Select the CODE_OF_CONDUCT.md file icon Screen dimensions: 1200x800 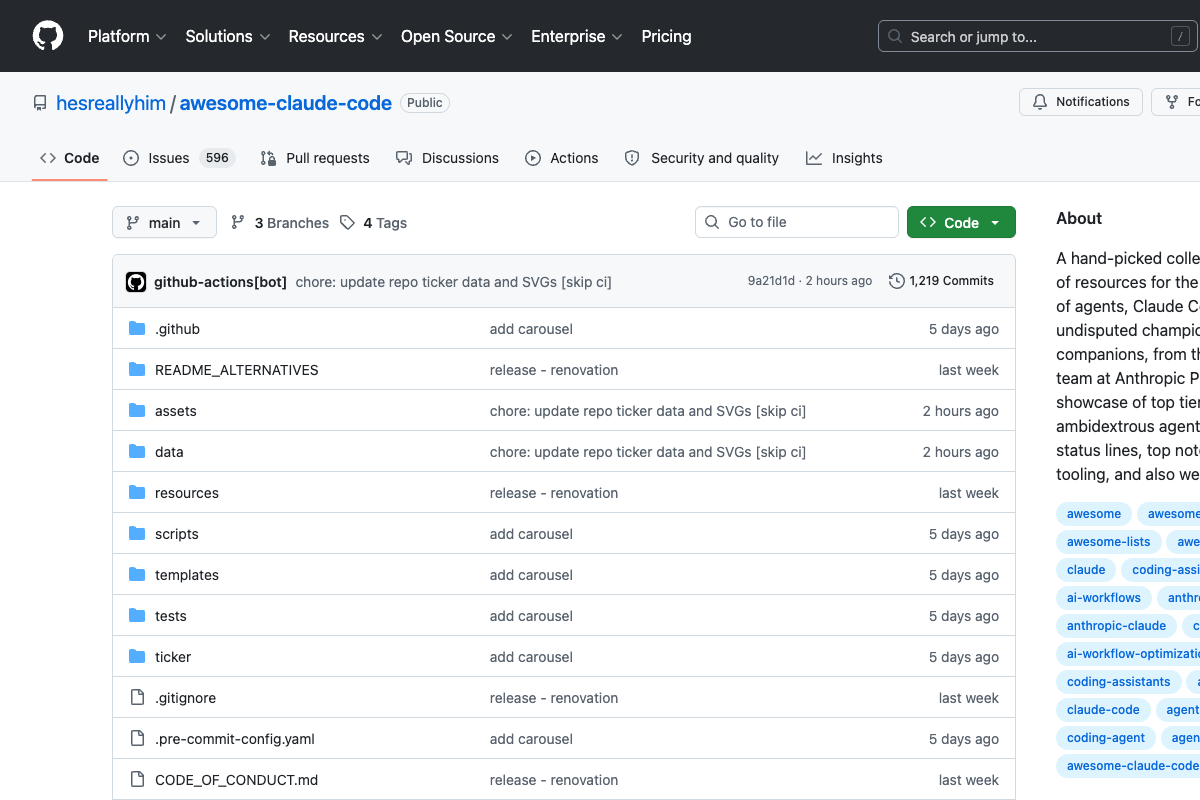click(x=137, y=780)
